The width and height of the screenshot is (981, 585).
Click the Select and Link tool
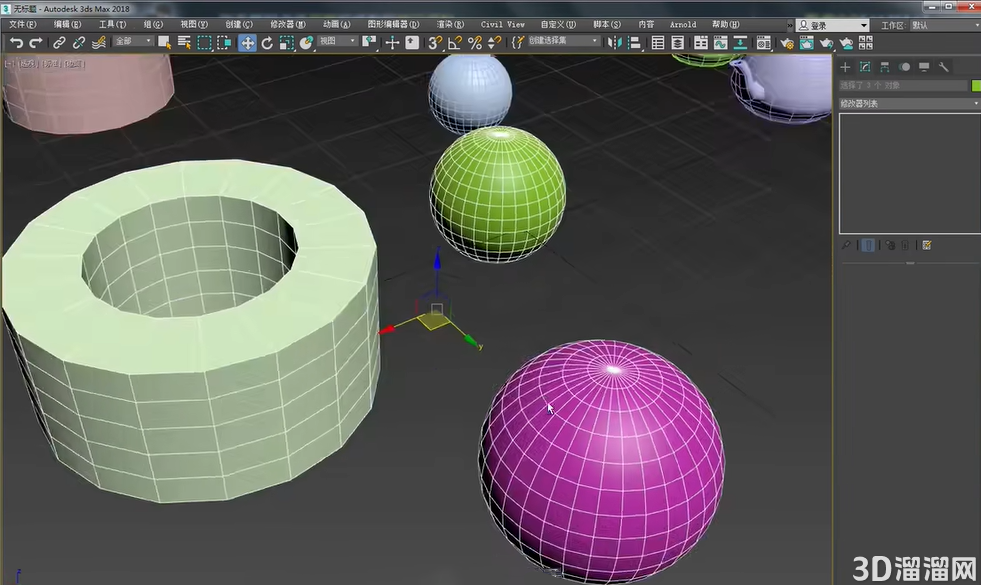tap(60, 43)
